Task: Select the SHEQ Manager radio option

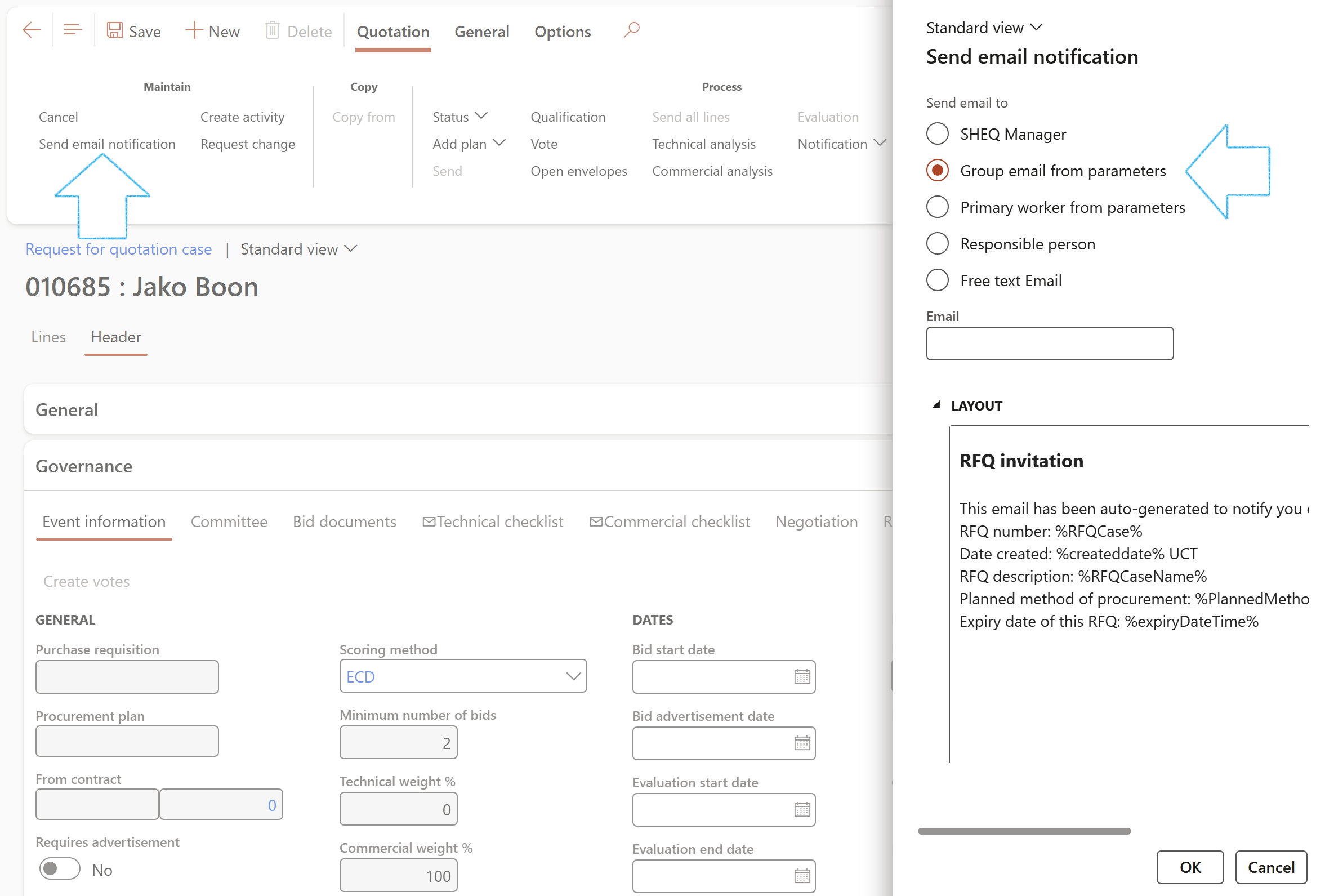Action: 938,134
